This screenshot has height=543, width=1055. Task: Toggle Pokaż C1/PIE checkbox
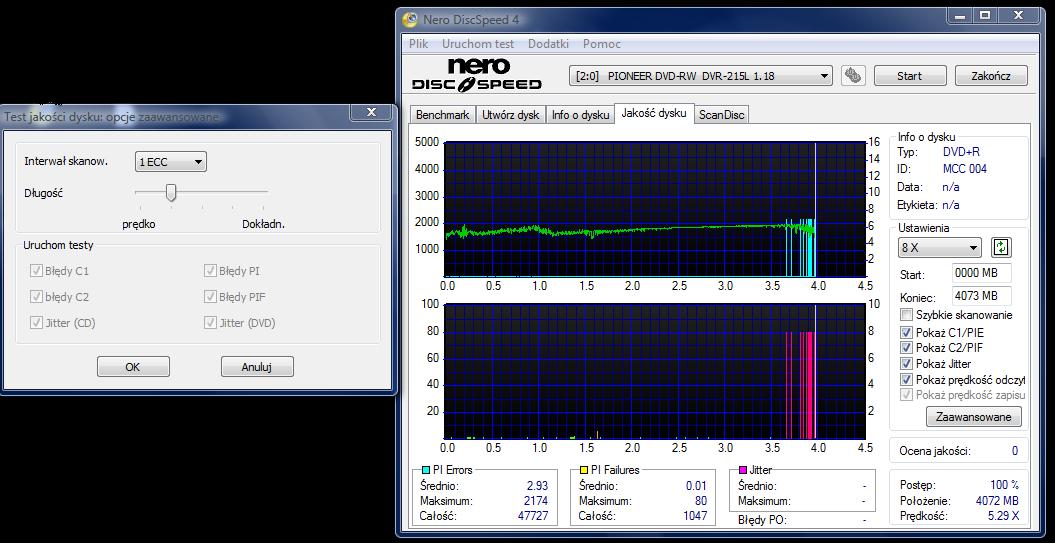(906, 332)
